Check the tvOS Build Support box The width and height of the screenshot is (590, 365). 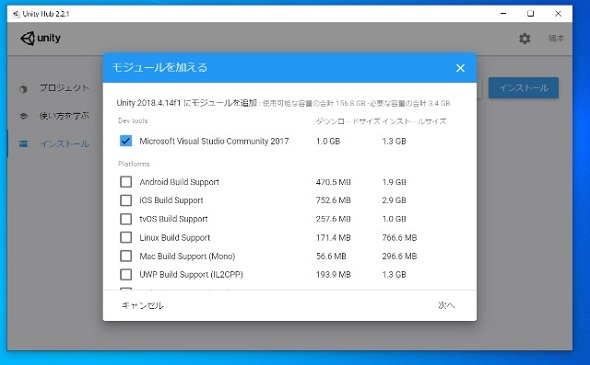click(x=126, y=219)
